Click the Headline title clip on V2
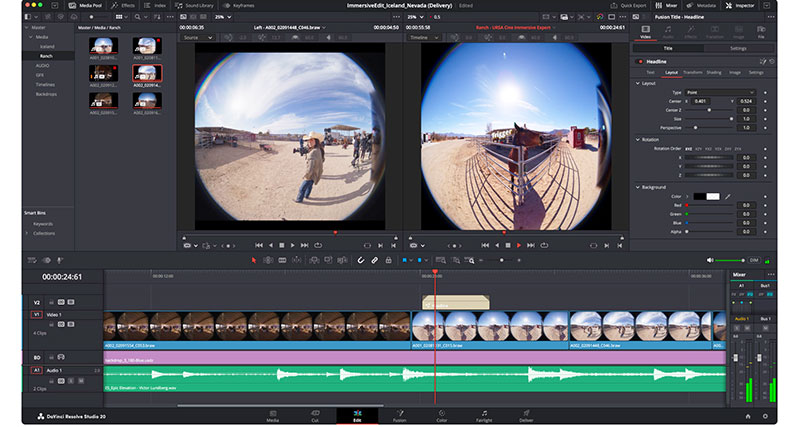The width and height of the screenshot is (800, 427). pos(456,303)
